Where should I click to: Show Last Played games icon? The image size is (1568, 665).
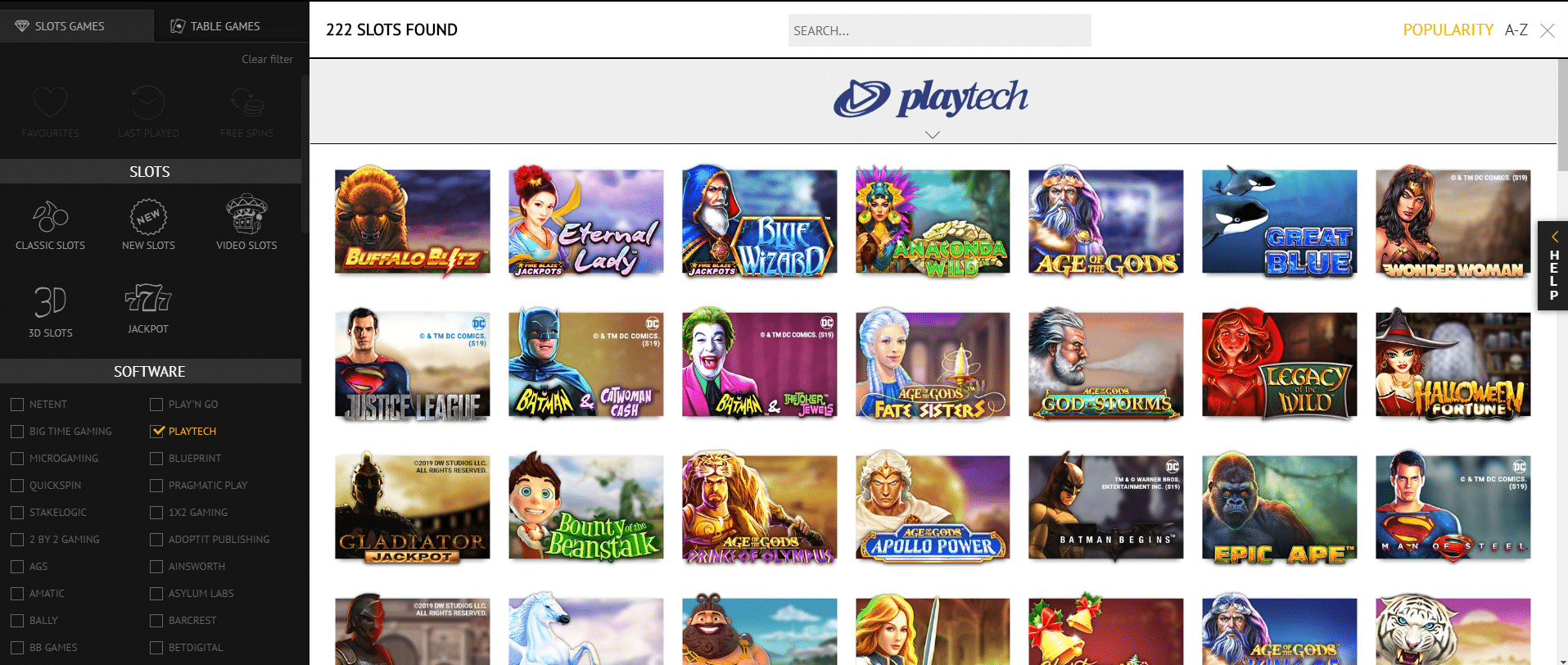[x=148, y=104]
